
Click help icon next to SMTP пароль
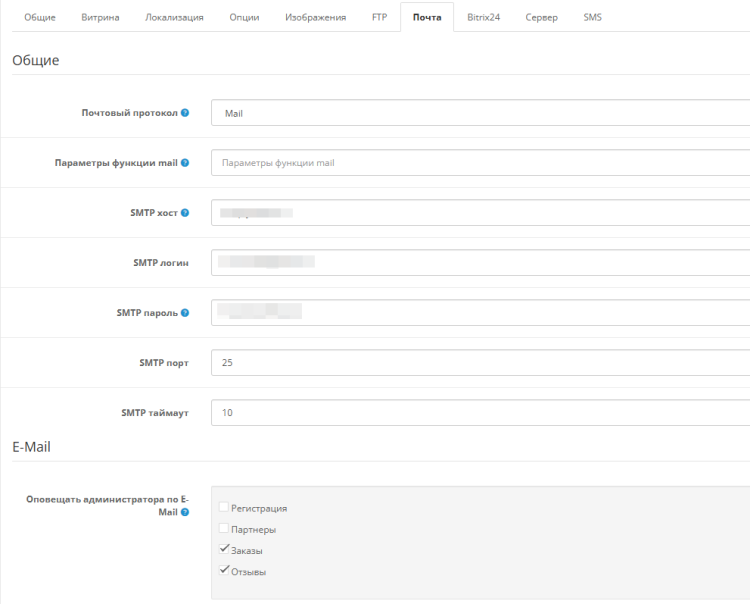pyautogui.click(x=185, y=312)
